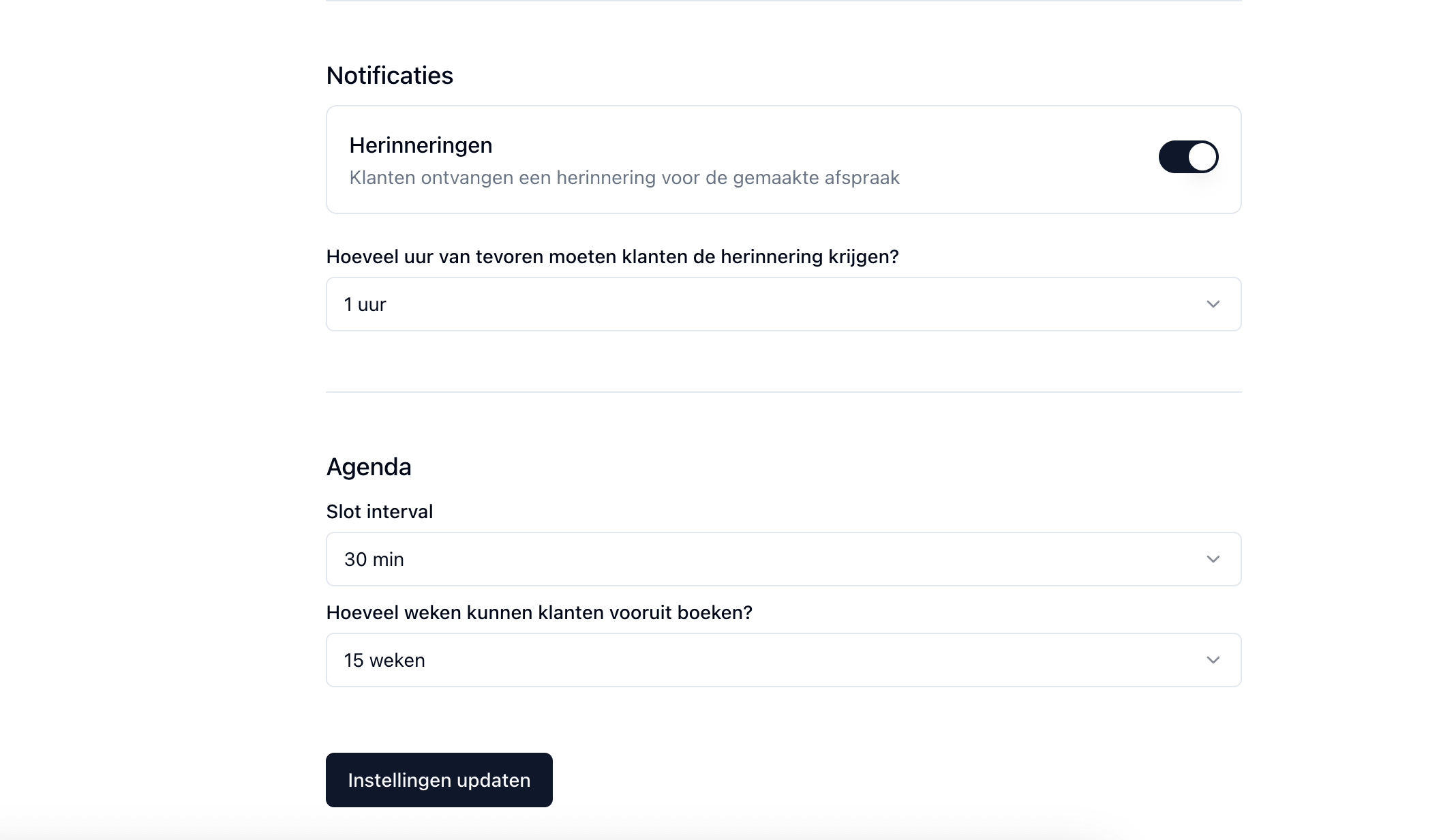Screen dimensions: 1456x840
Task: Click the chevron on the '1 uur' dropdown
Action: [1213, 304]
